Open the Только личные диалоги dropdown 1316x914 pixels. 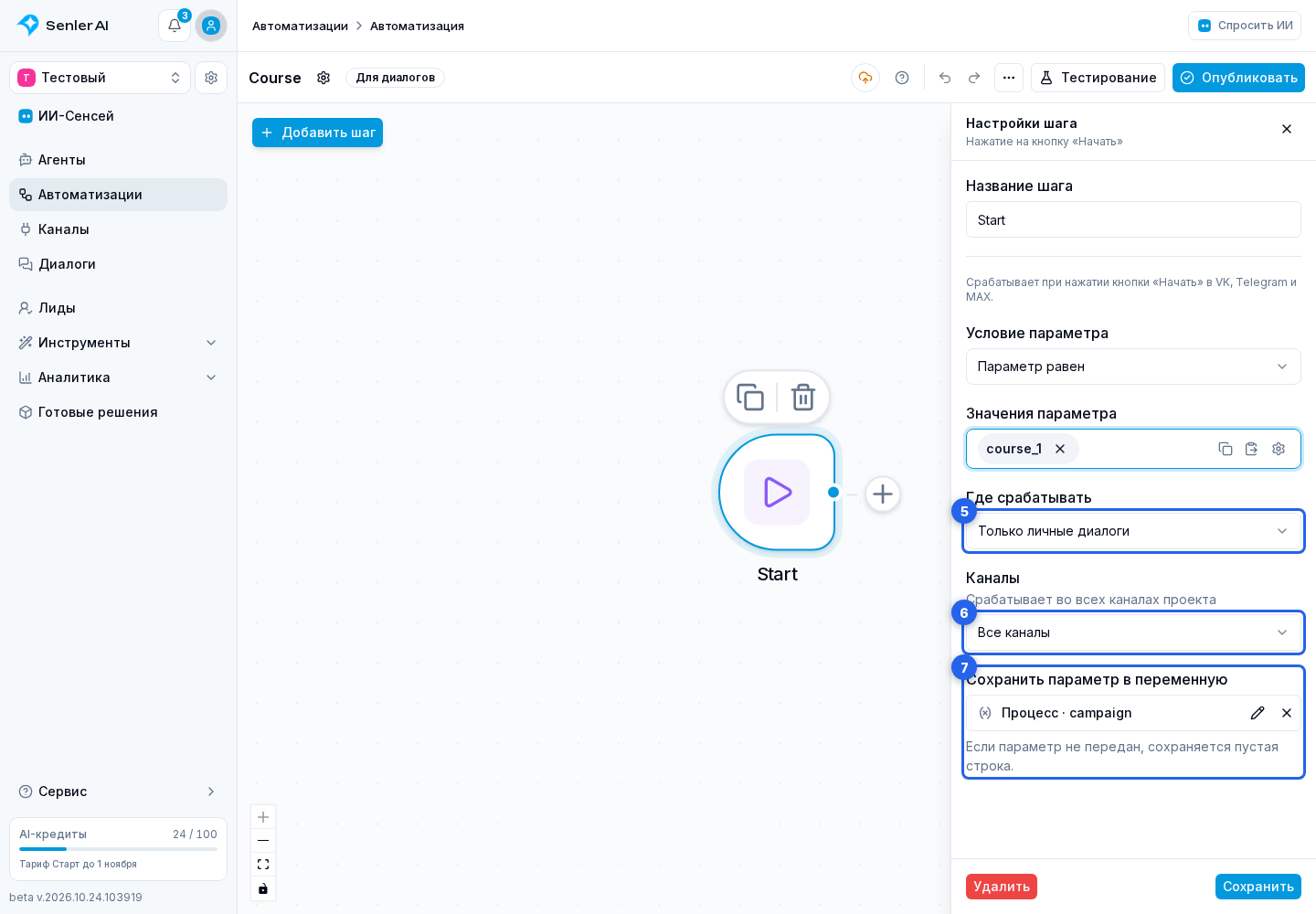[1133, 531]
